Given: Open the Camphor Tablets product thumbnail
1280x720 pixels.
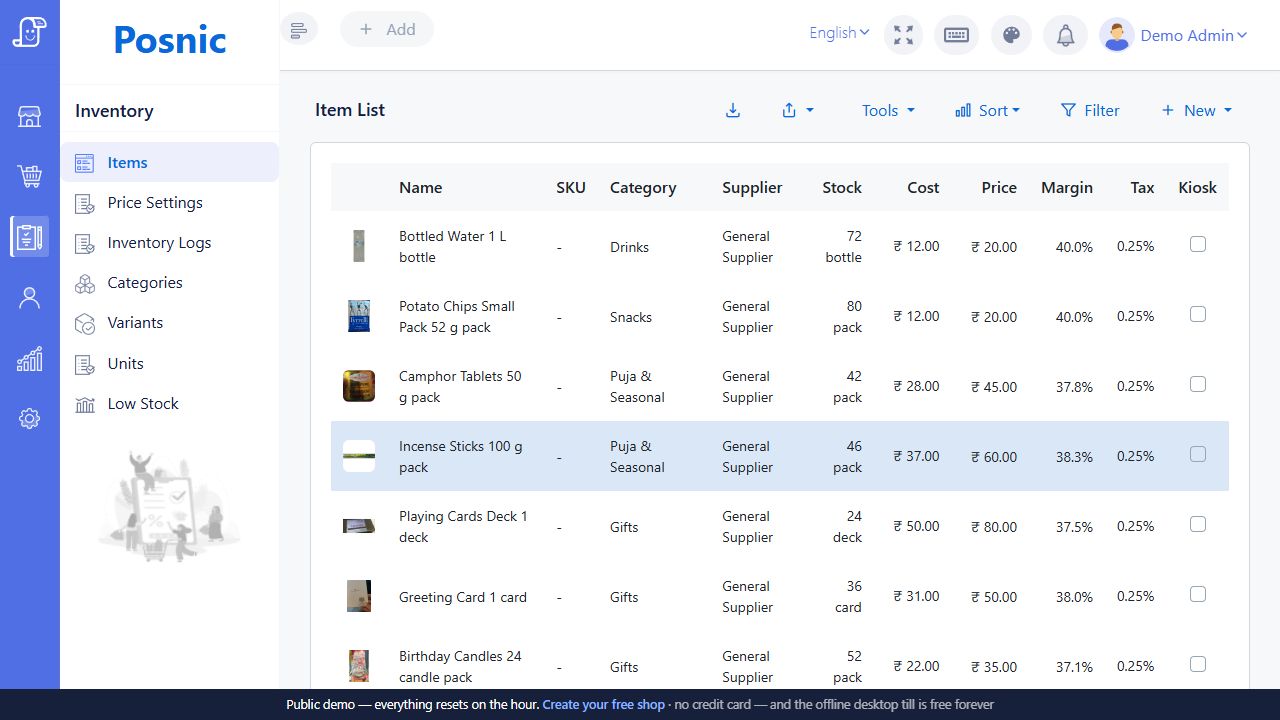Looking at the screenshot, I should [x=359, y=386].
